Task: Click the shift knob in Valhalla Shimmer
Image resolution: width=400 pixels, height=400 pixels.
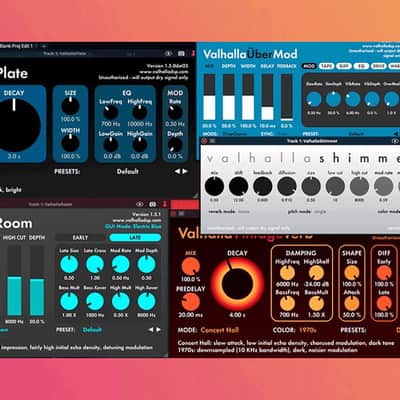Action: pyautogui.click(x=238, y=186)
